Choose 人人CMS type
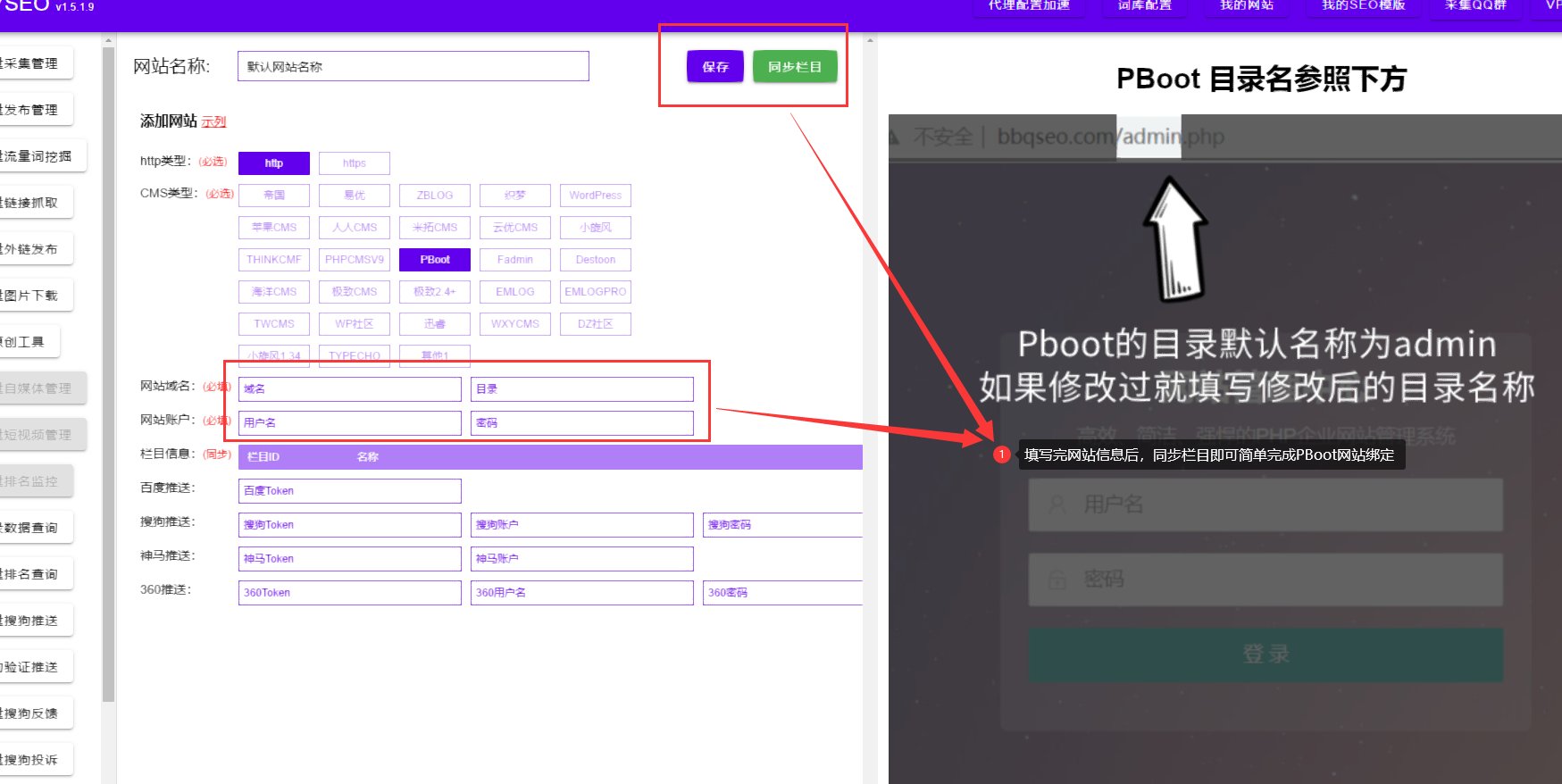The height and width of the screenshot is (784, 1562). 355,228
